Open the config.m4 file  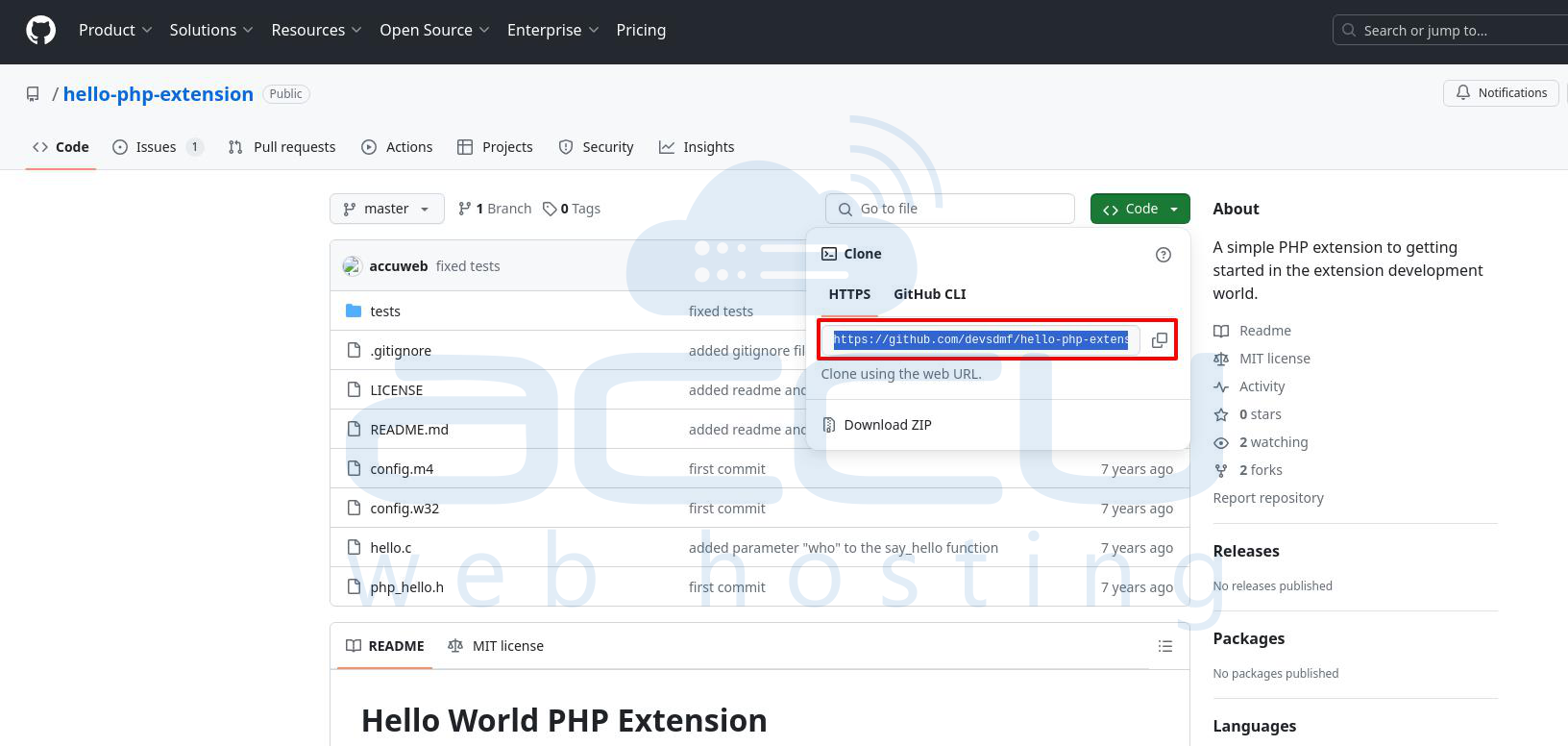click(402, 469)
